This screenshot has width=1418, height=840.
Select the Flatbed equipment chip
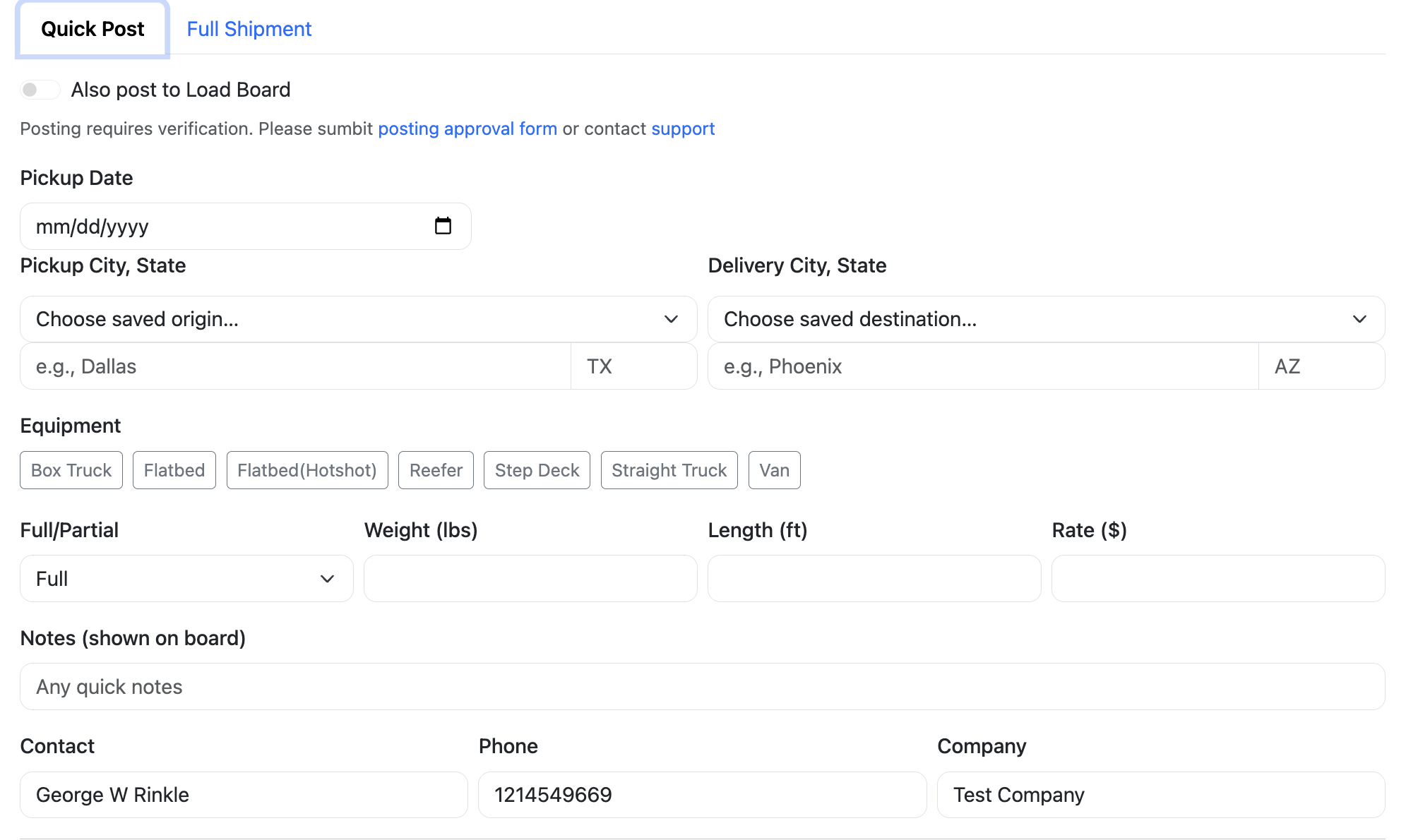coord(174,469)
